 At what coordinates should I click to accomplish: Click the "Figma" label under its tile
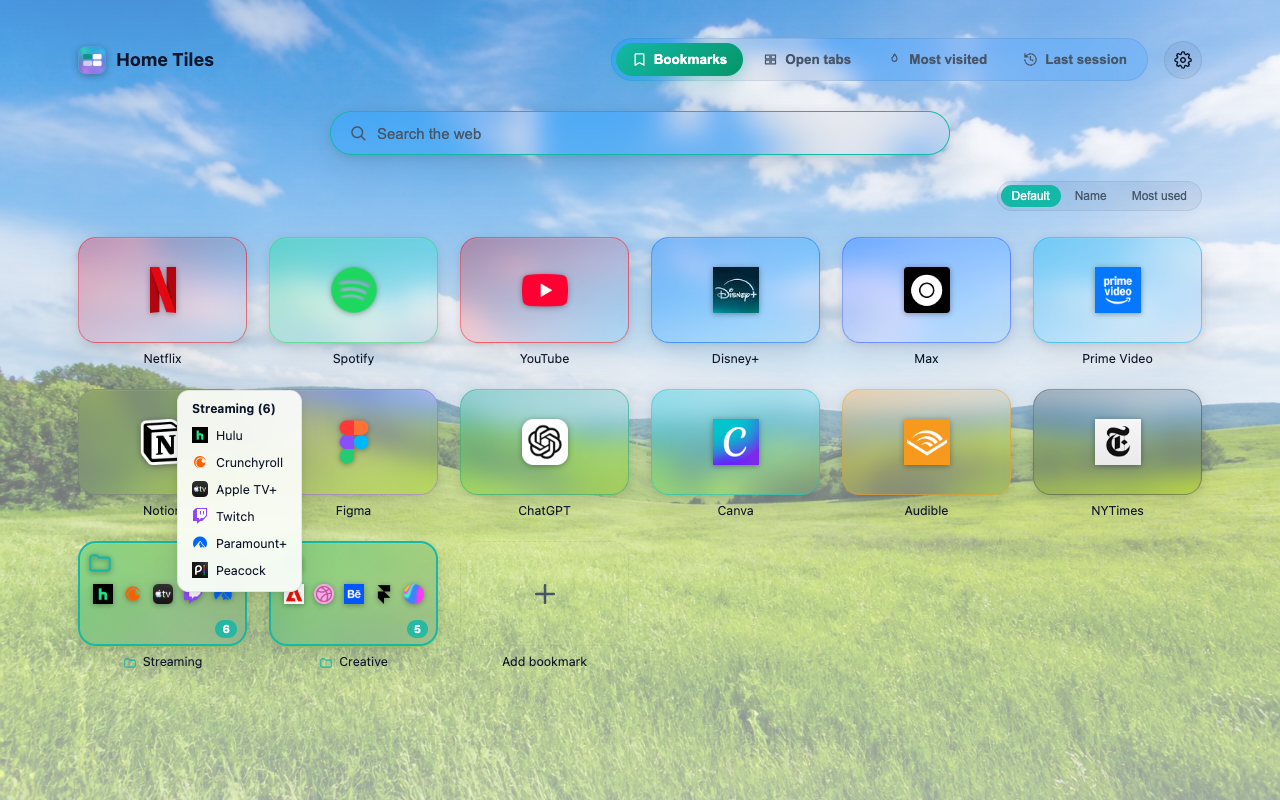[353, 511]
